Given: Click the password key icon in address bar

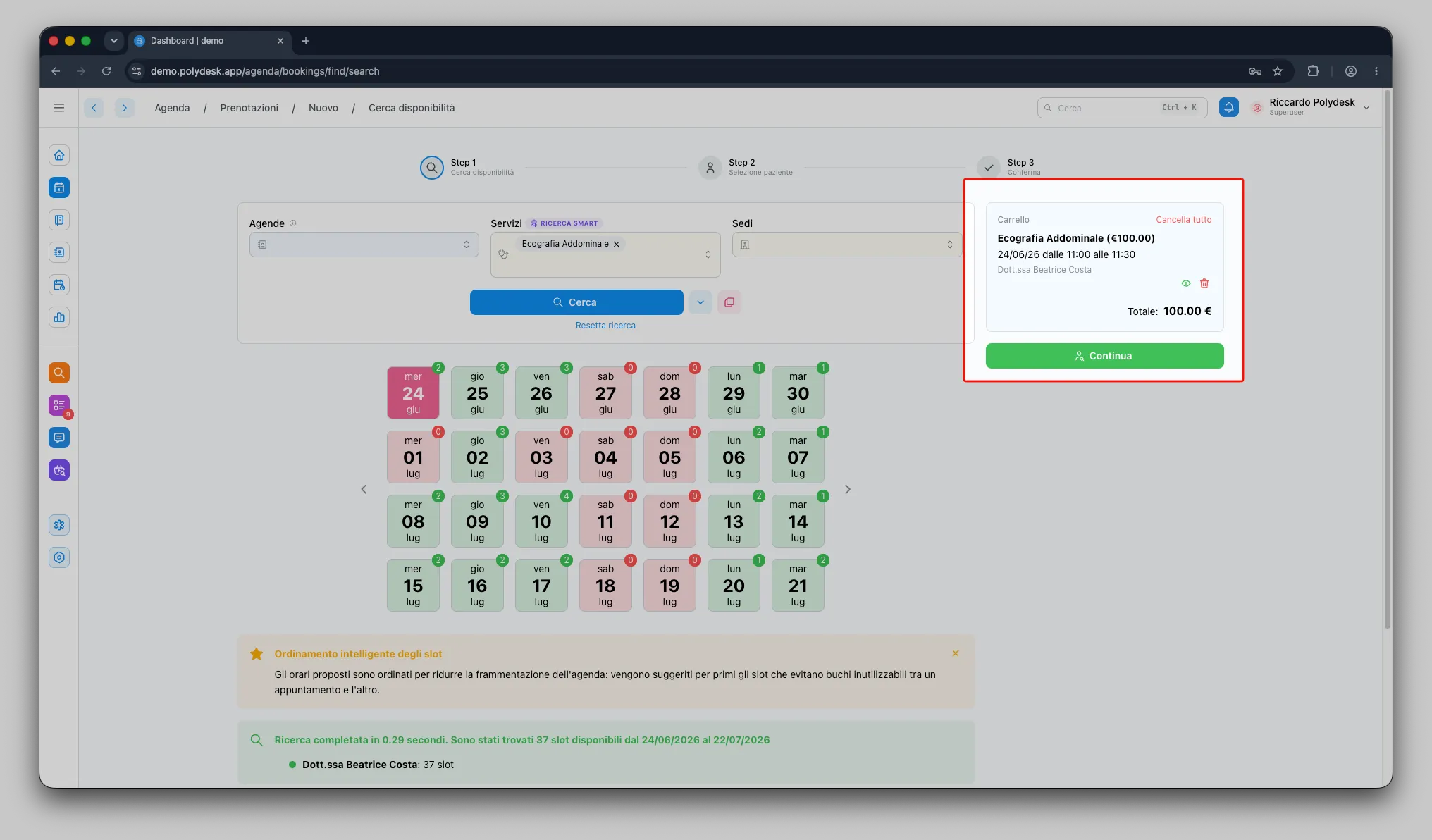Looking at the screenshot, I should pos(1255,71).
